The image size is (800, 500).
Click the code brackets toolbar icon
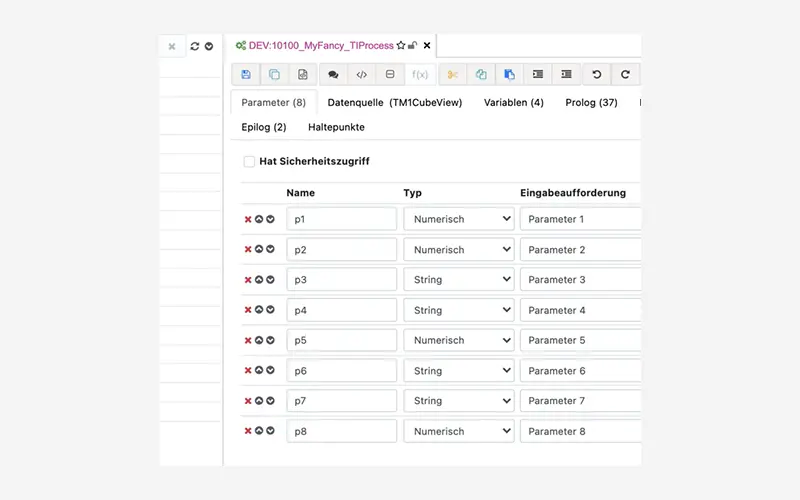362,75
